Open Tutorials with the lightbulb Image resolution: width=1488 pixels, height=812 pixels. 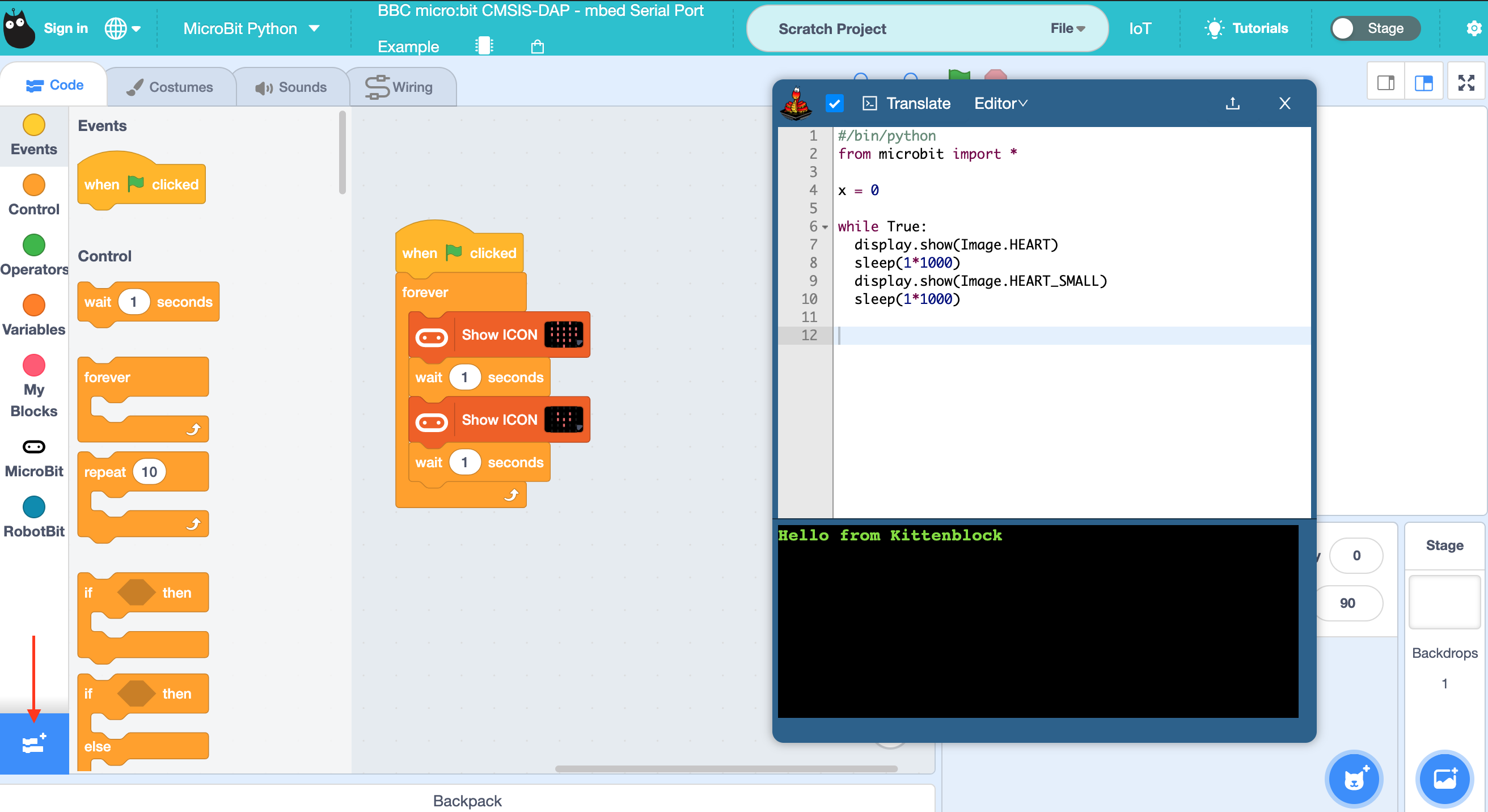[x=1246, y=28]
